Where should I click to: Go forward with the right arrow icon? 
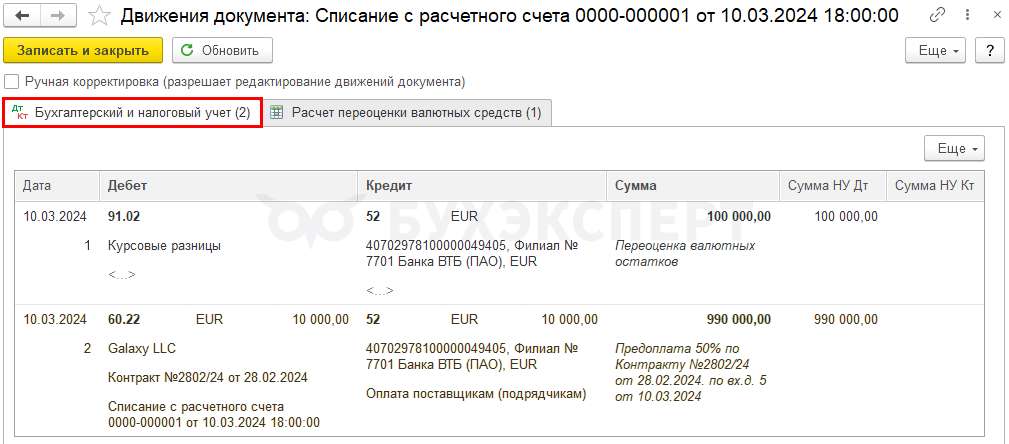tap(57, 15)
